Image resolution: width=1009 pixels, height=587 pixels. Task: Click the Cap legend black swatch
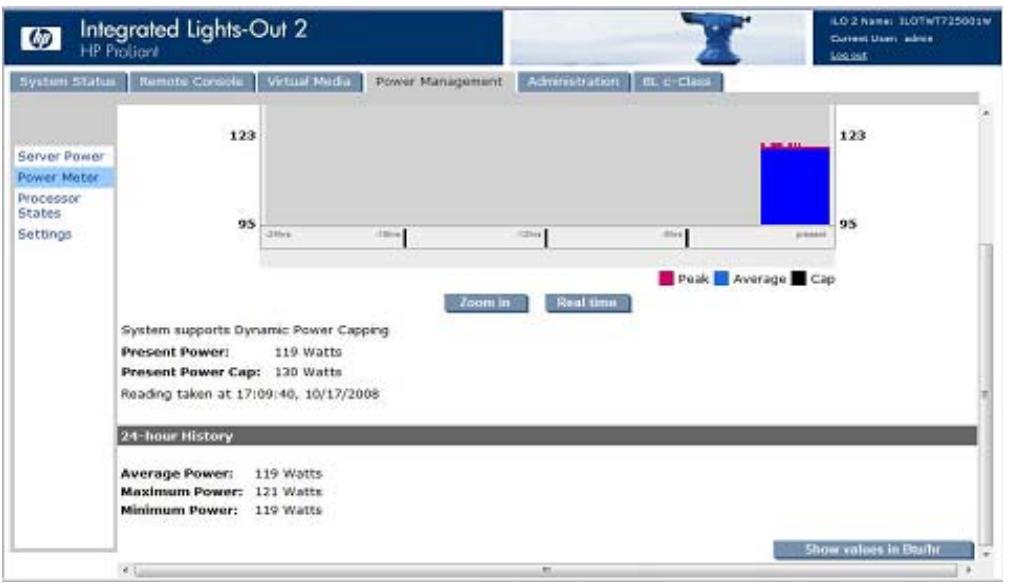pos(799,279)
